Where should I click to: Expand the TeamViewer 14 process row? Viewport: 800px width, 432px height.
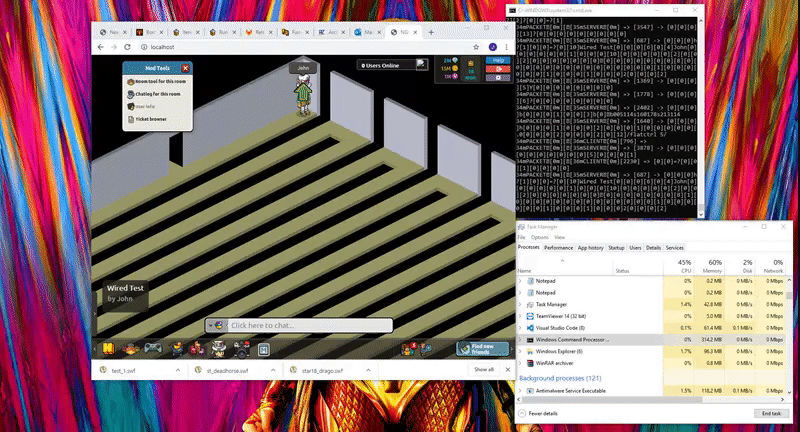[520, 316]
